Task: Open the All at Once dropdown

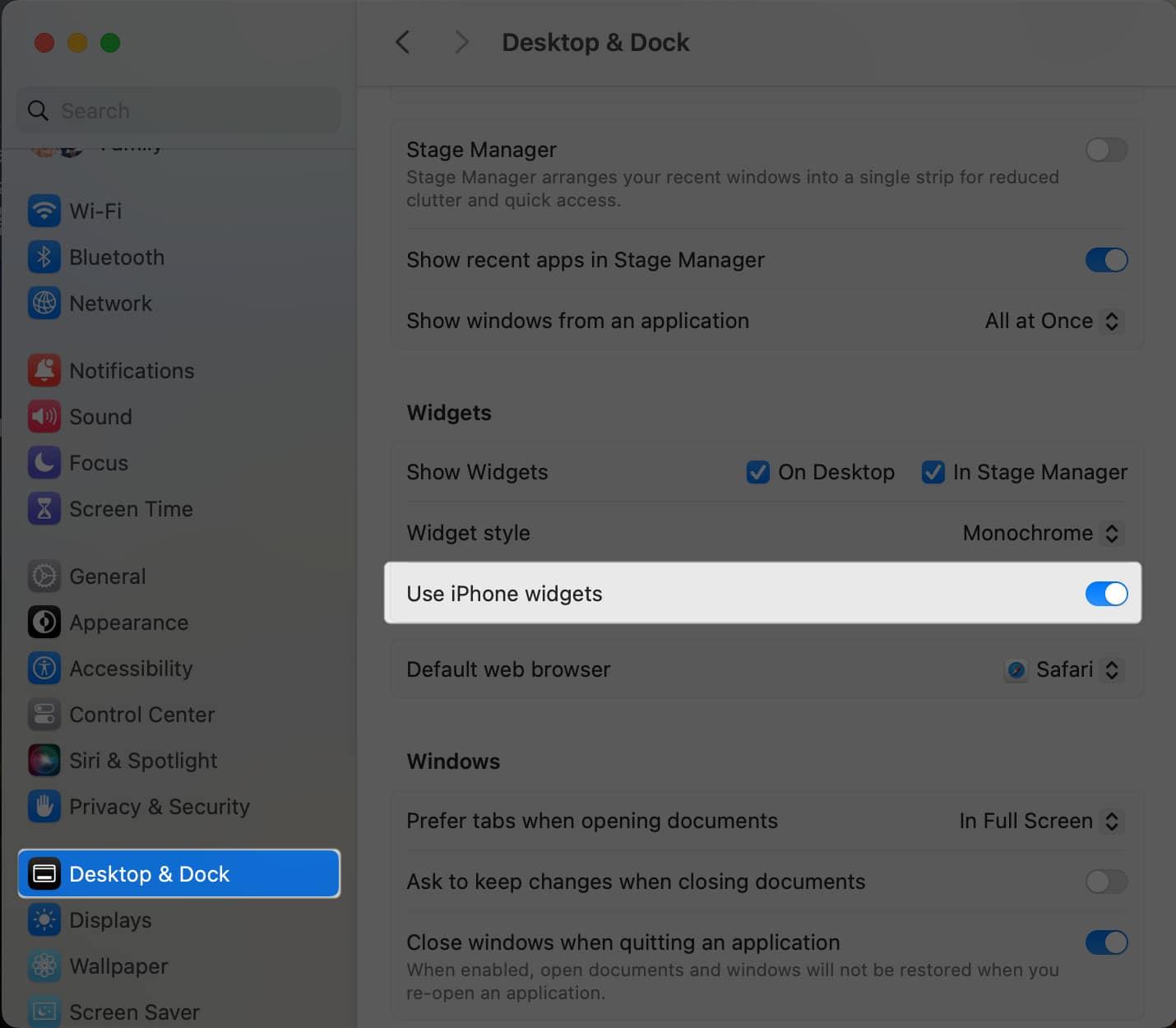Action: 1053,321
